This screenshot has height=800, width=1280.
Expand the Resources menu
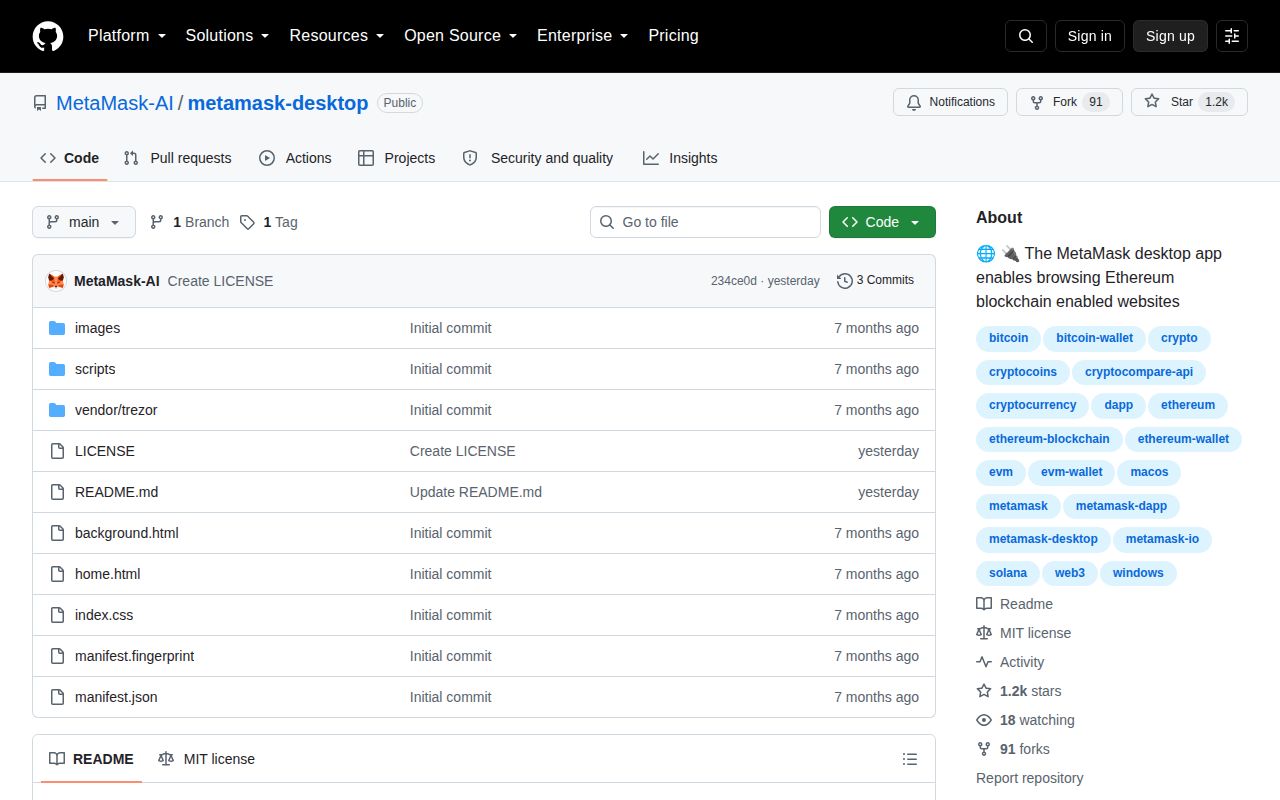tap(337, 36)
